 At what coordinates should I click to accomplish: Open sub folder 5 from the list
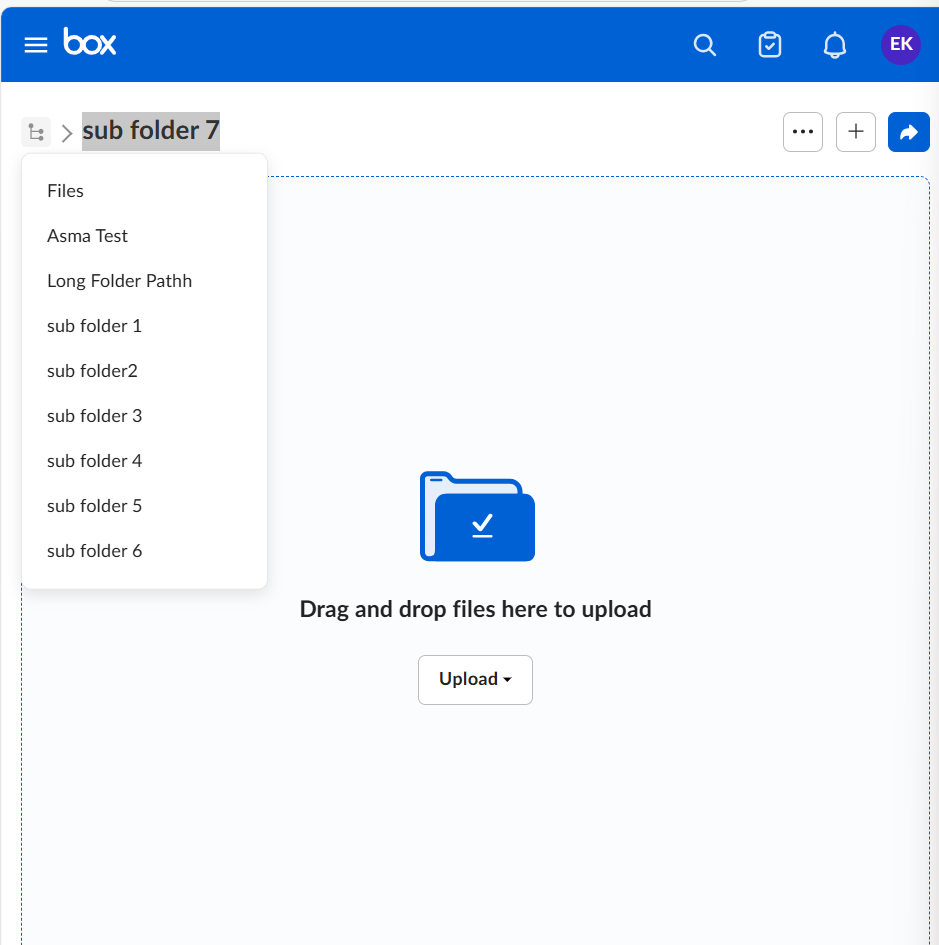point(94,505)
